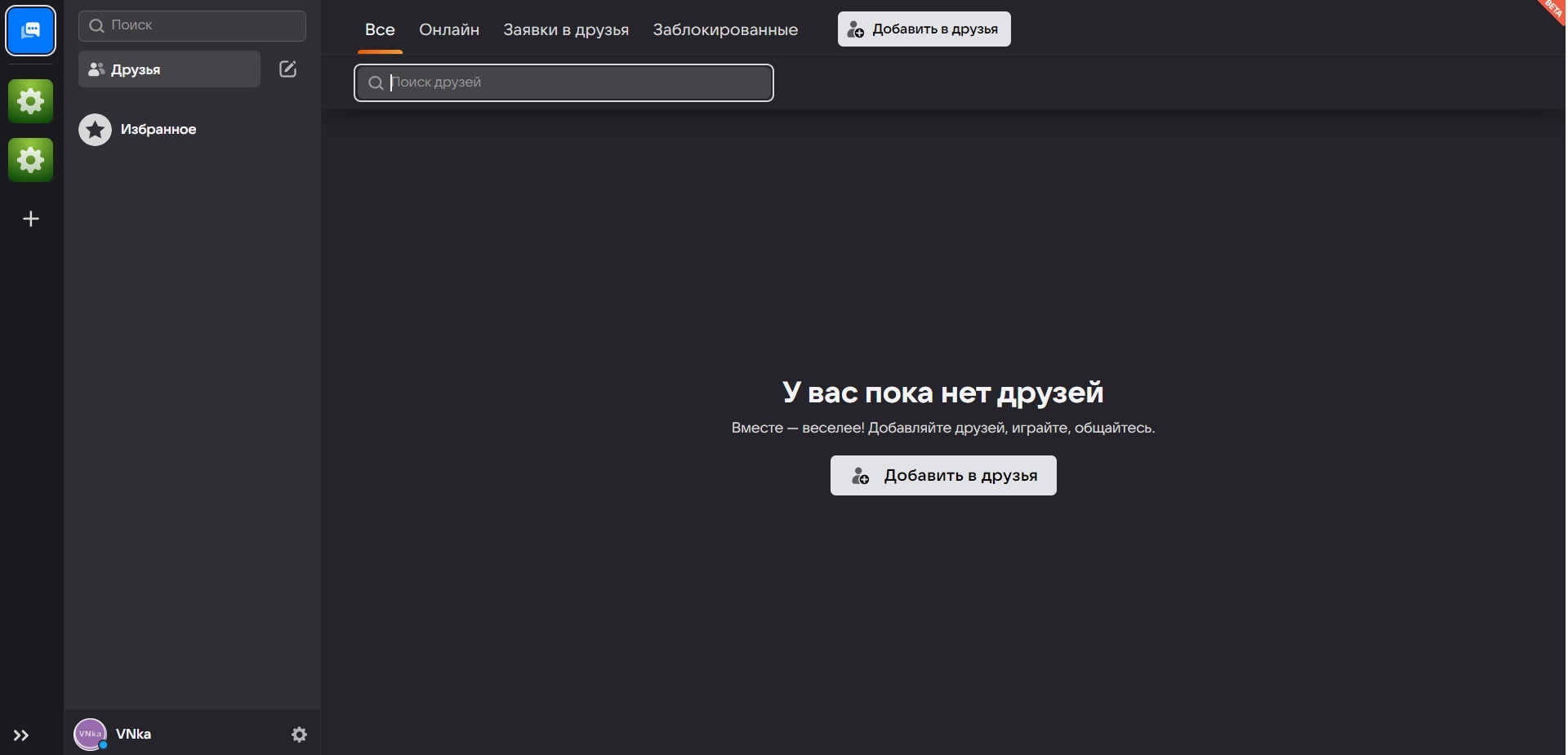Open the first green gear server
This screenshot has height=755, width=1568.
tap(30, 101)
